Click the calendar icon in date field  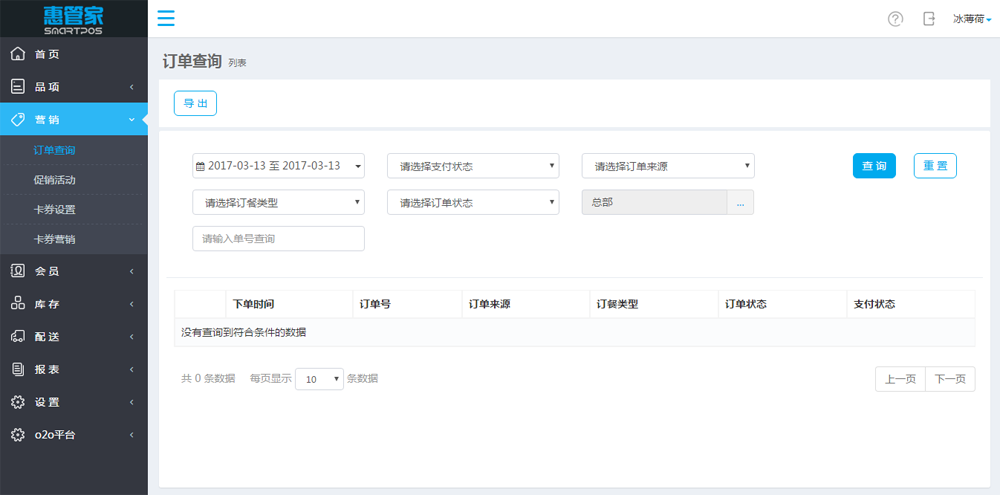click(x=200, y=166)
